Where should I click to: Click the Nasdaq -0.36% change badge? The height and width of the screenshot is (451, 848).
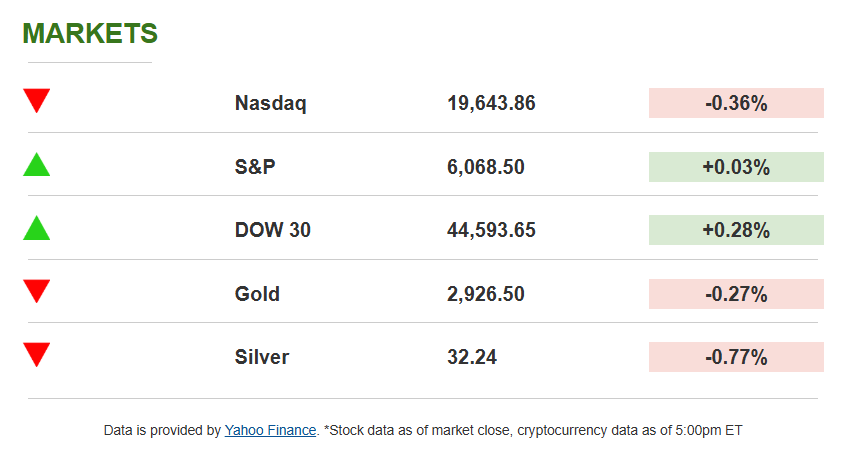[736, 103]
